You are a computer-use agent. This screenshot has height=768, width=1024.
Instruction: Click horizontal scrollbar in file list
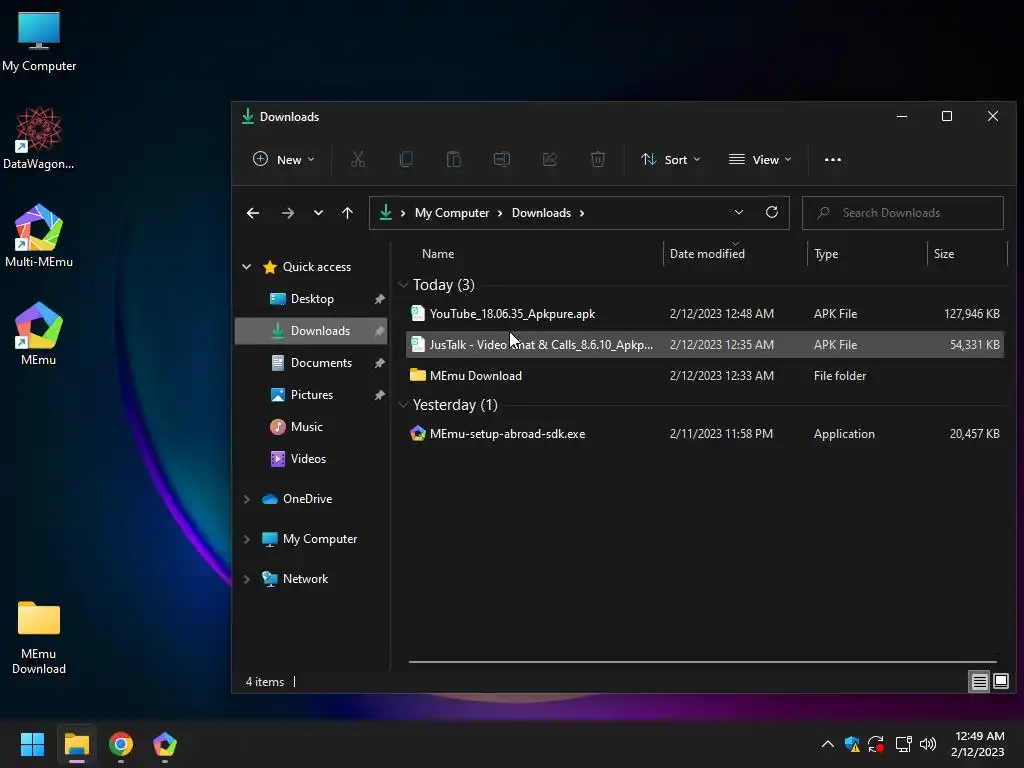[703, 662]
